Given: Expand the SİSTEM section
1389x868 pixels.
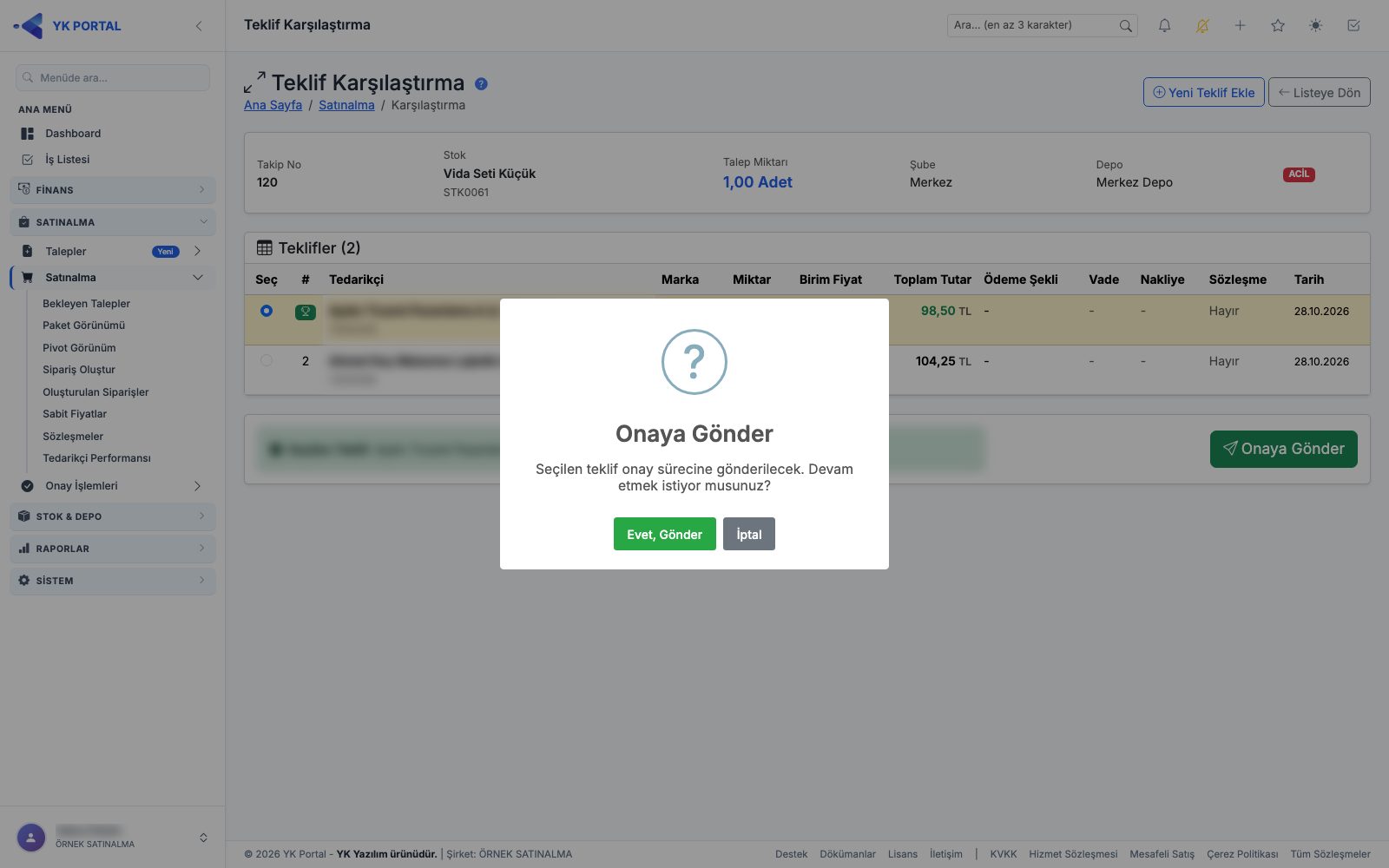Looking at the screenshot, I should point(113,581).
